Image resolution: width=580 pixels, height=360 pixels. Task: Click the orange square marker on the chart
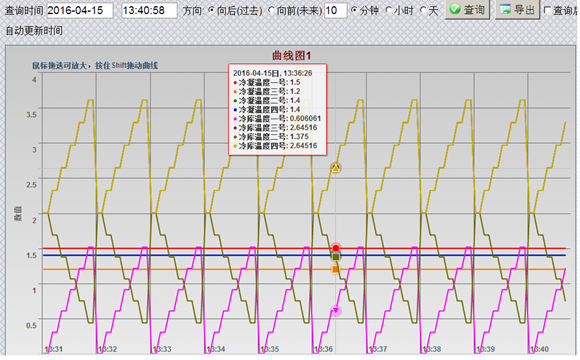(335, 269)
